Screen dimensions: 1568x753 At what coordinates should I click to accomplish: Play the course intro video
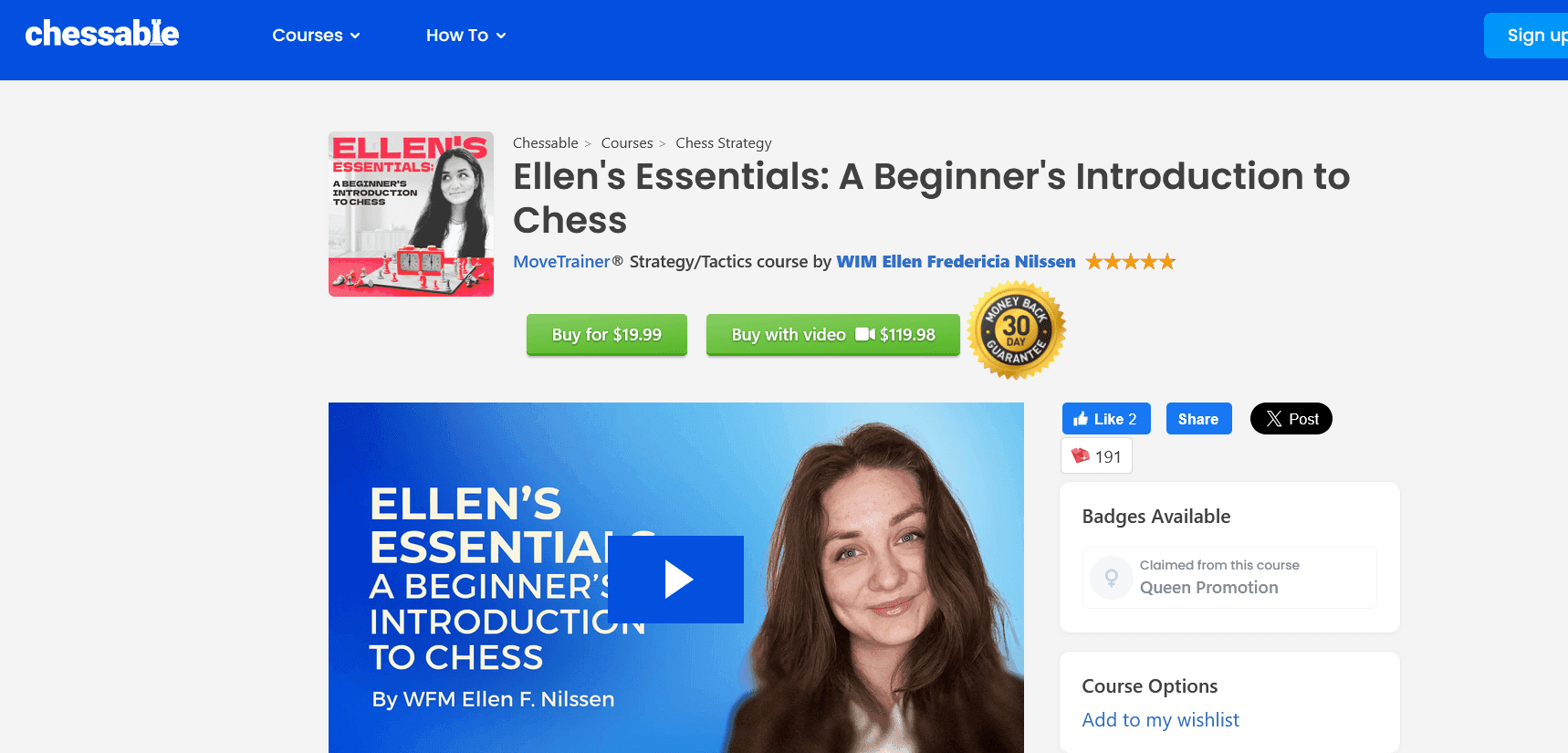[x=675, y=580]
